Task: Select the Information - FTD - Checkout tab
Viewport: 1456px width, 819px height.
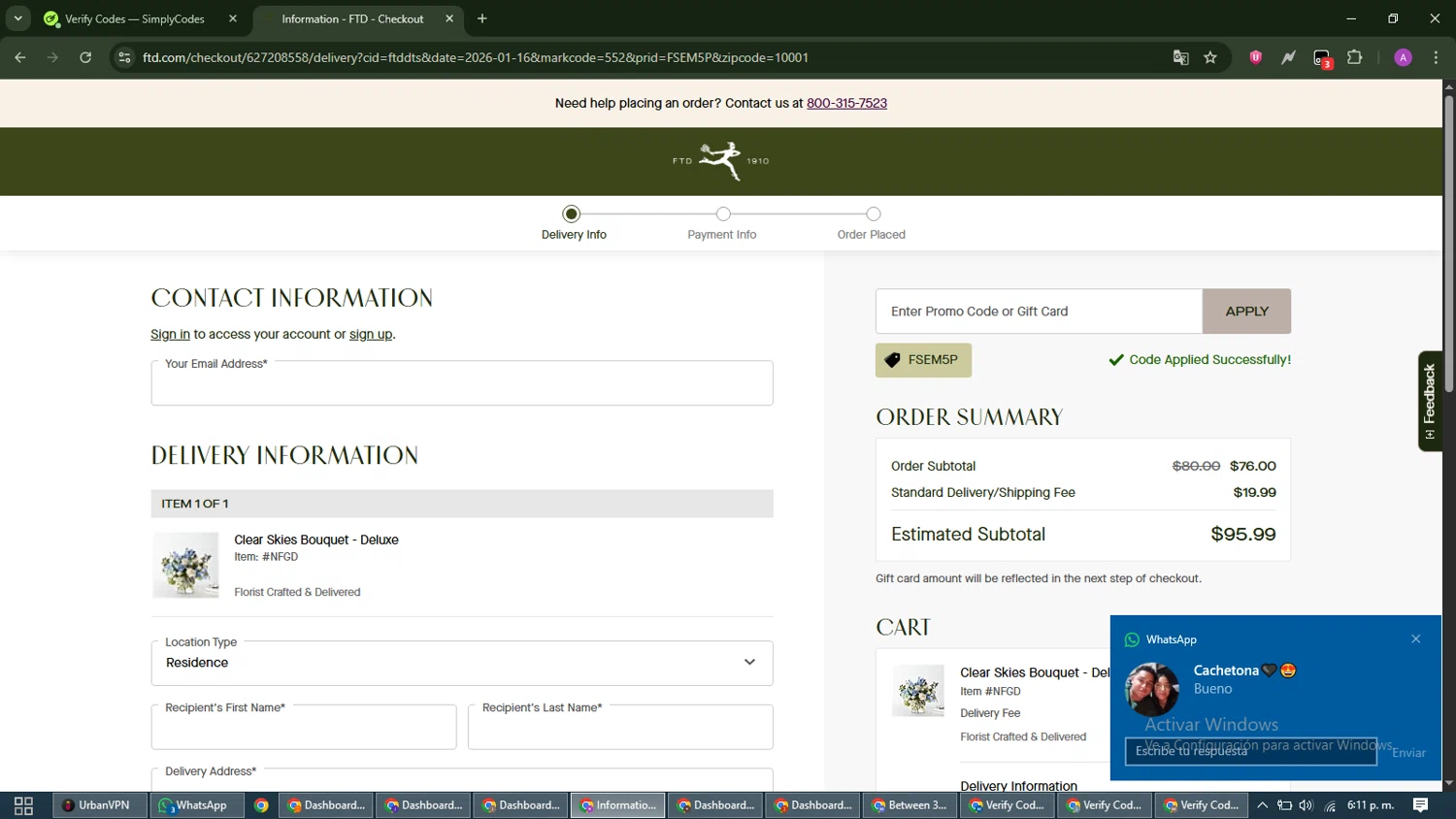Action: [x=352, y=19]
